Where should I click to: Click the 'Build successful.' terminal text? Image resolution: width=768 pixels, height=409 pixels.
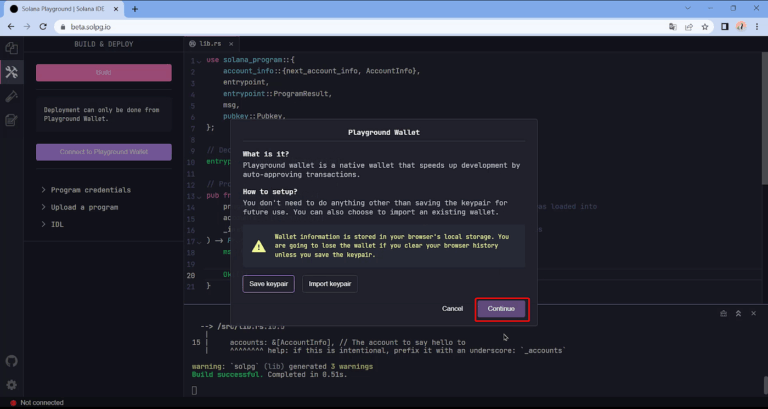[227, 375]
